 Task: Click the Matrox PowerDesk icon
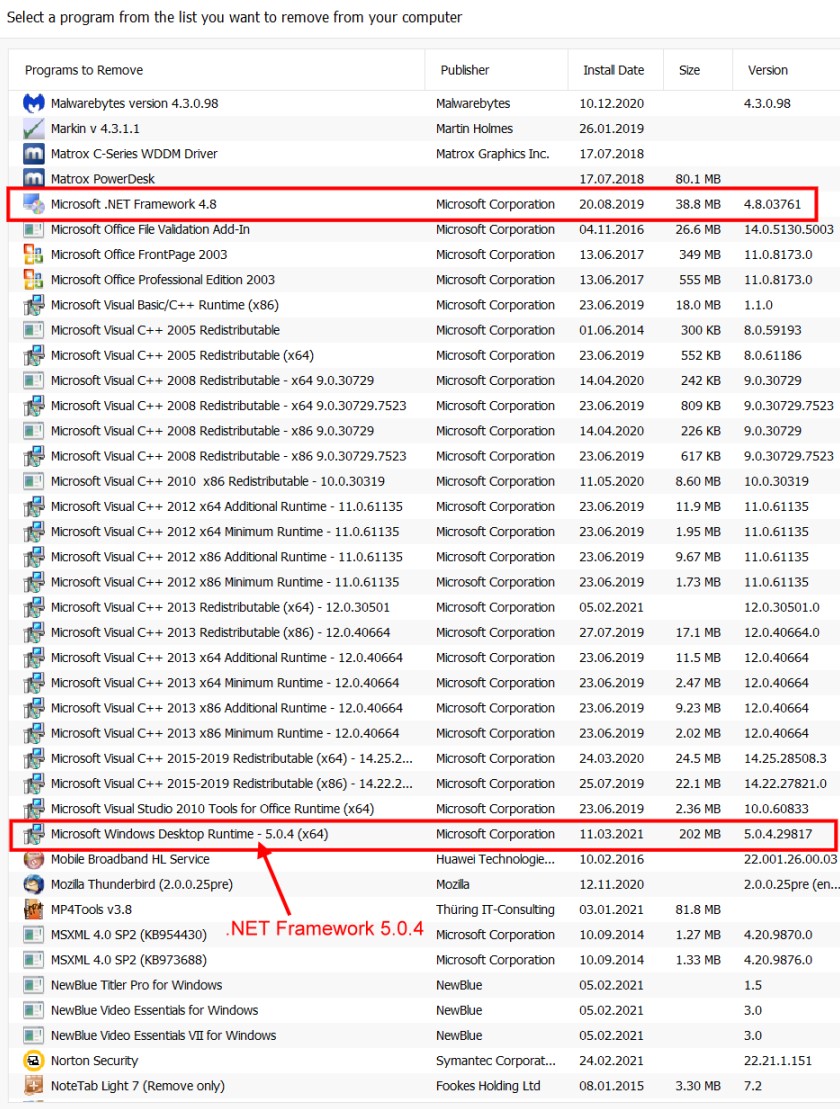point(33,179)
